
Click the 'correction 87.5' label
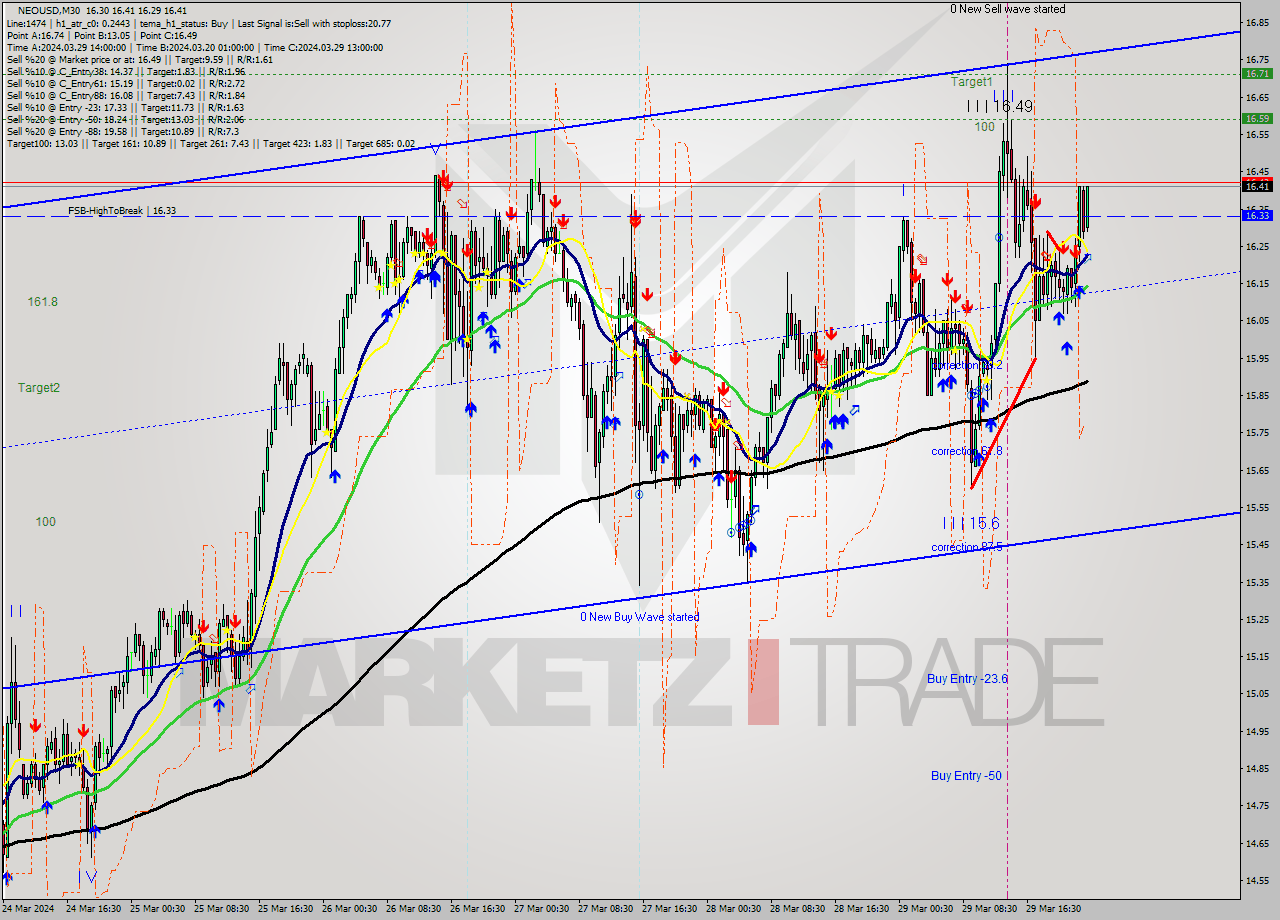pos(967,547)
